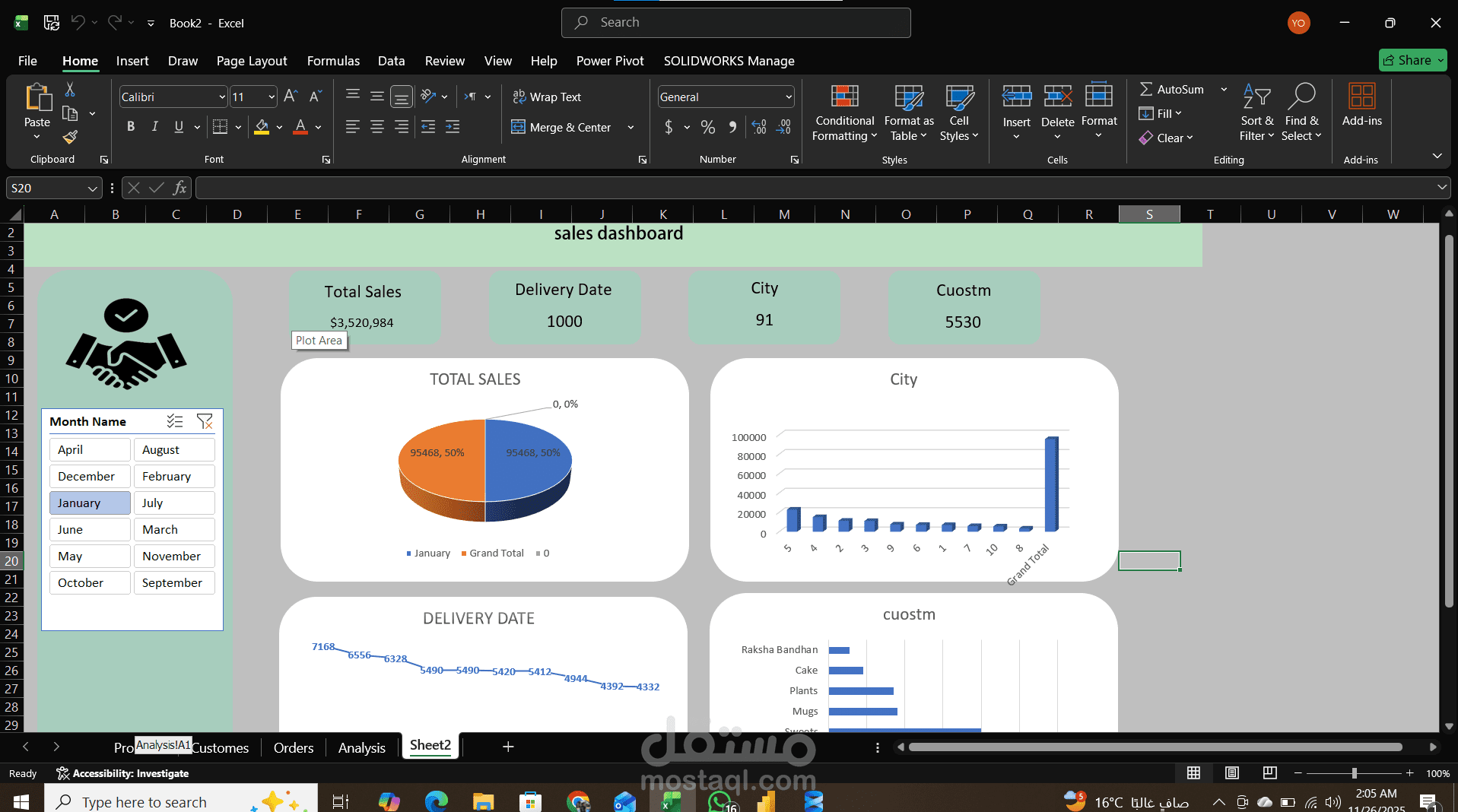Toggle Bold formatting
1458x812 pixels.
(131, 127)
